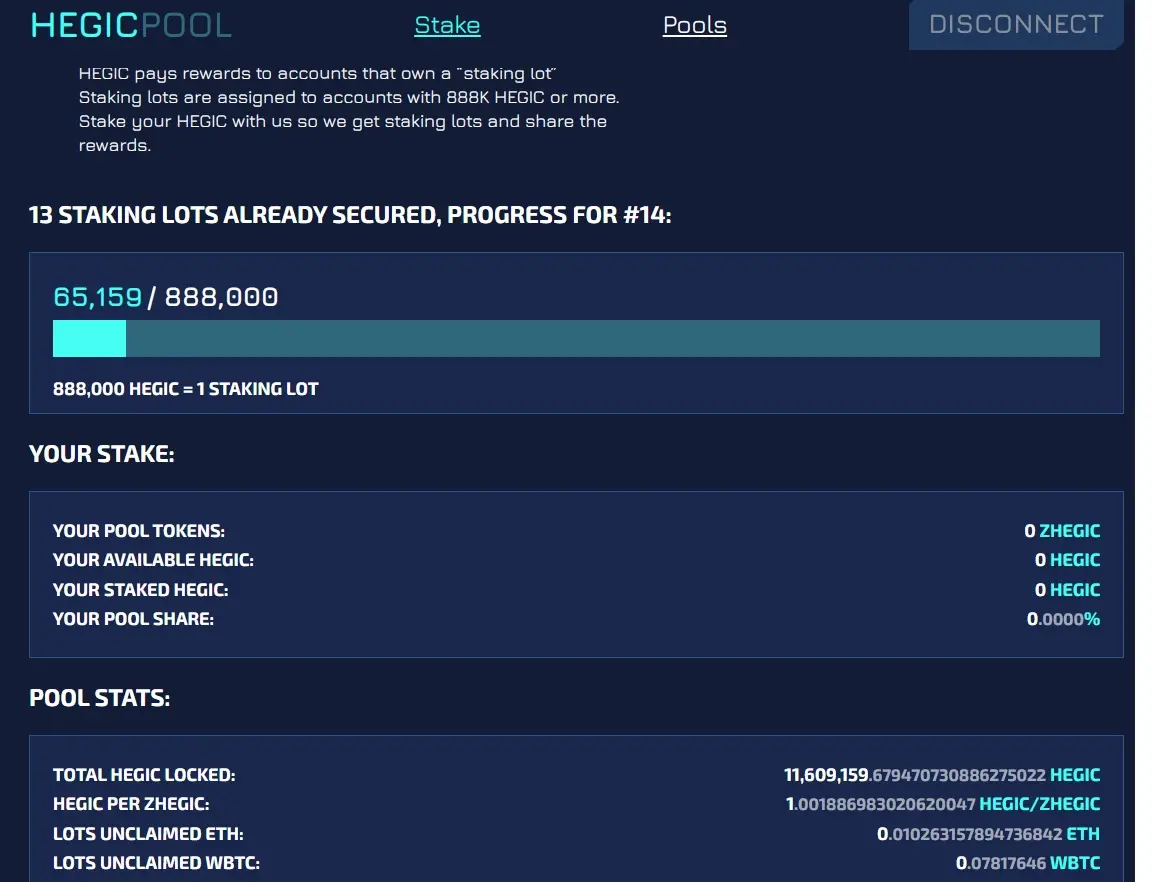Click the LOTS UNCLAIMED ETH label

(148, 834)
